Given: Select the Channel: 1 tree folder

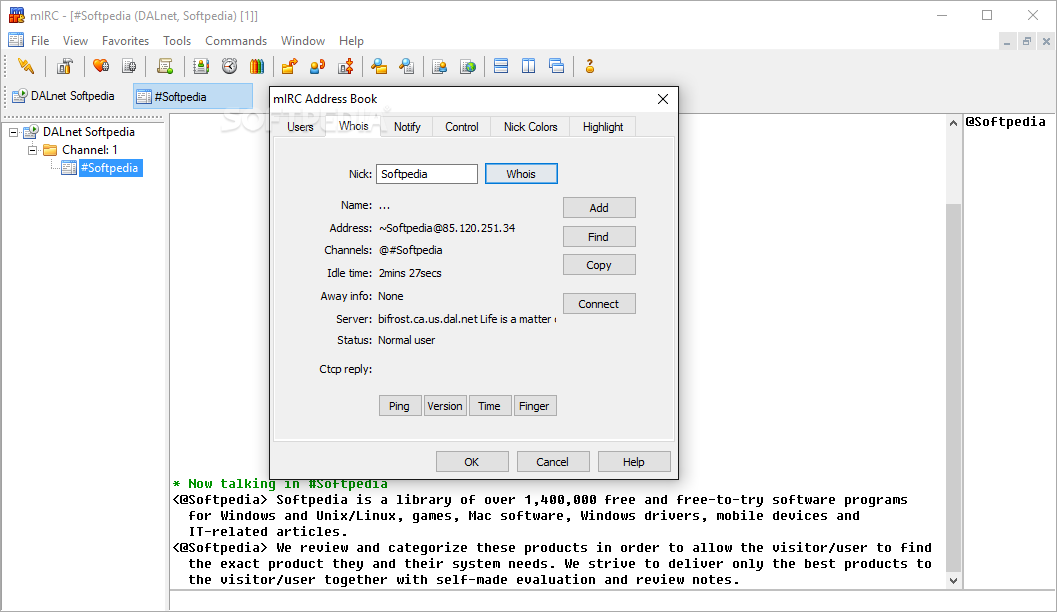Looking at the screenshot, I should click(90, 150).
